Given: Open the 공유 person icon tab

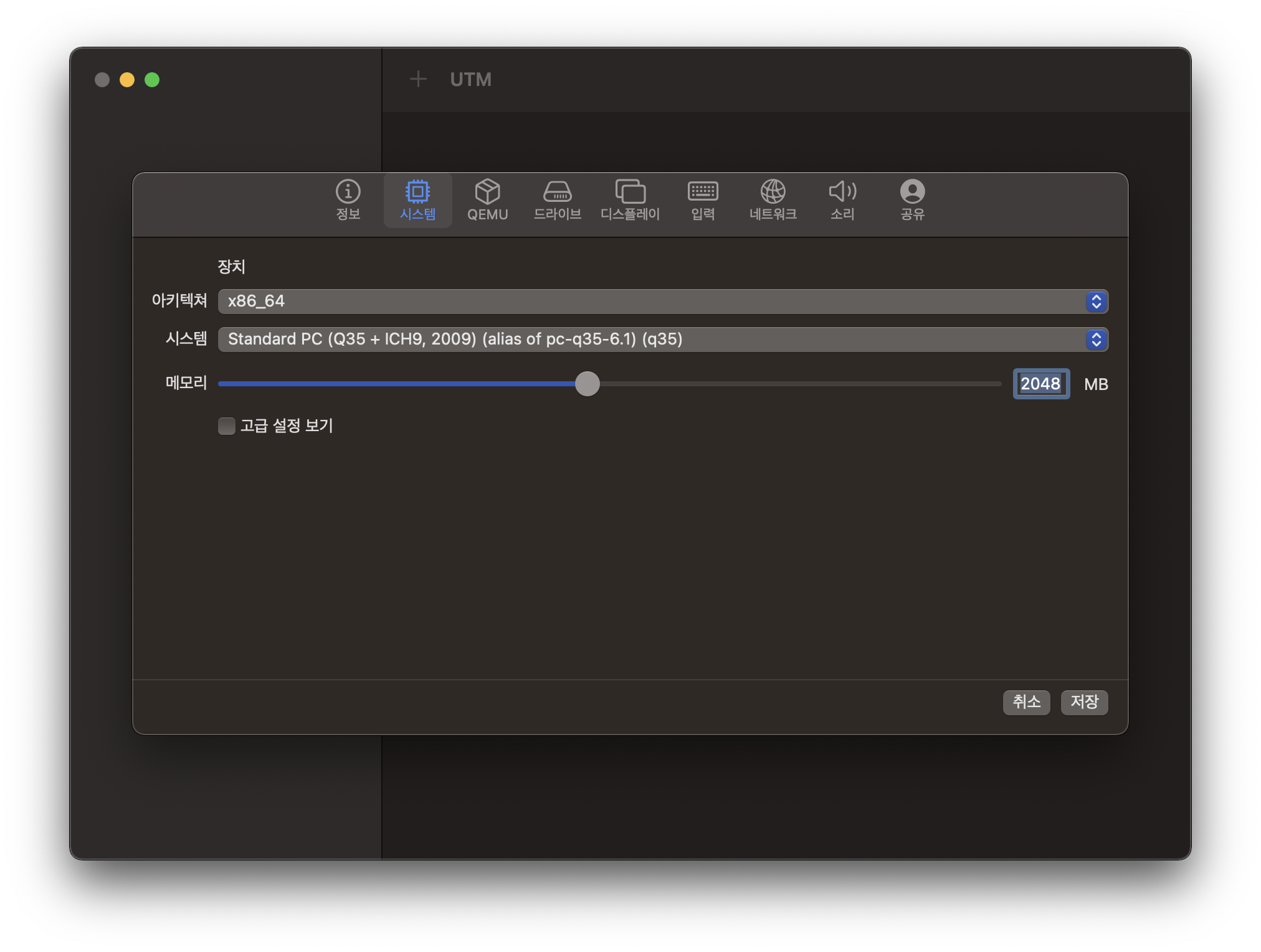Looking at the screenshot, I should (x=912, y=199).
